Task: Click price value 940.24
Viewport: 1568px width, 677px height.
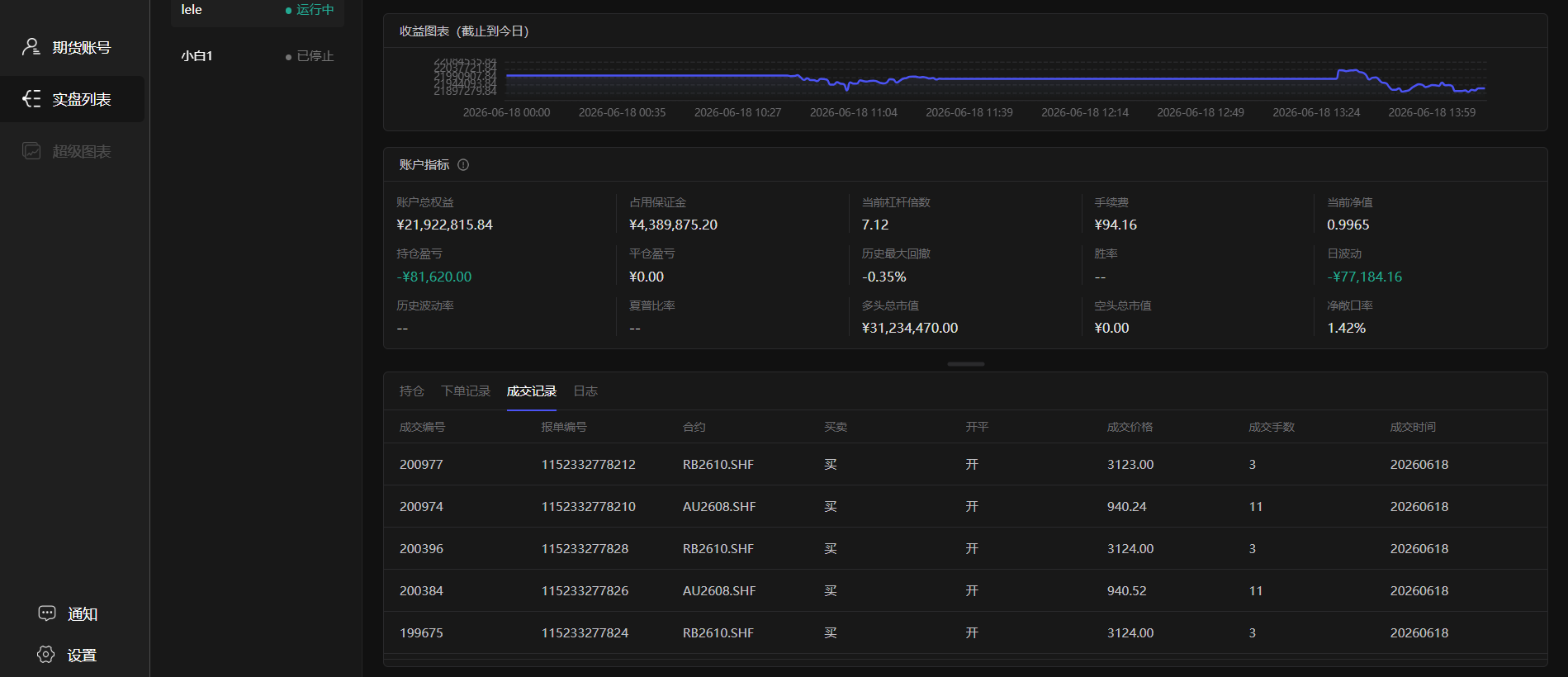Action: (1126, 506)
